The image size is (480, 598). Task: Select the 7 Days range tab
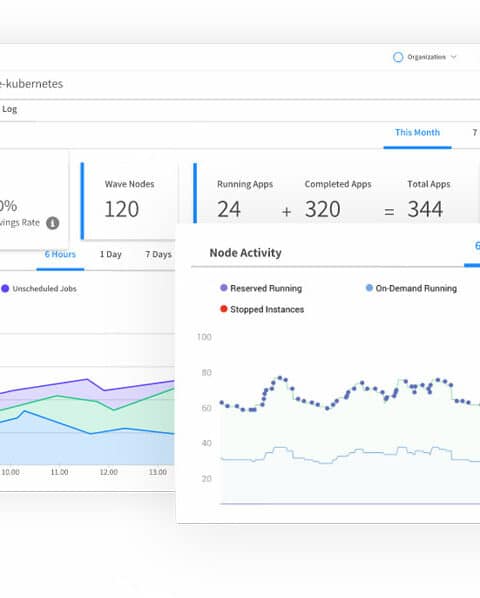(158, 254)
